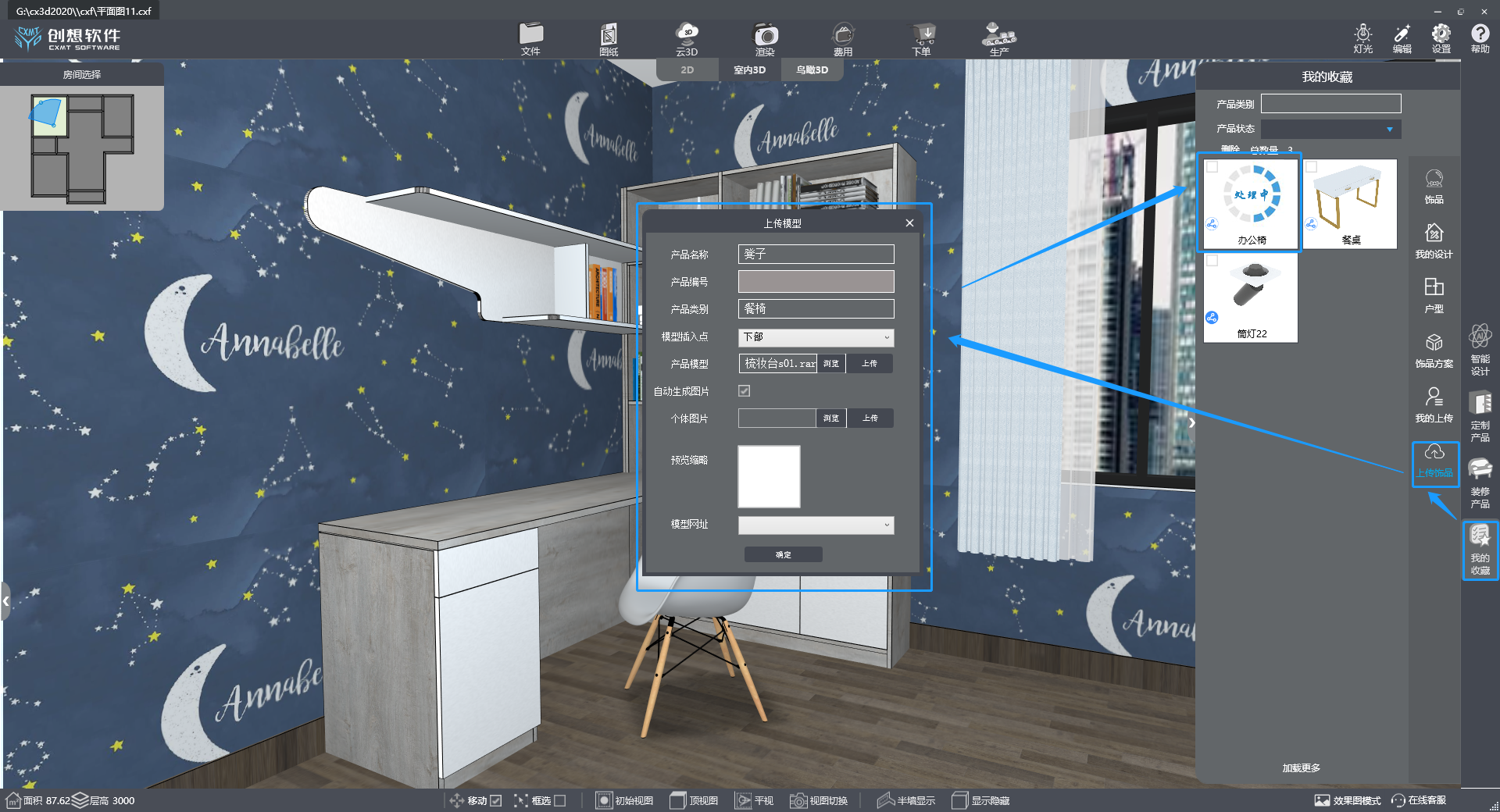Open the 编辑 edit tool
This screenshot has width=1500, height=812.
(x=1402, y=37)
